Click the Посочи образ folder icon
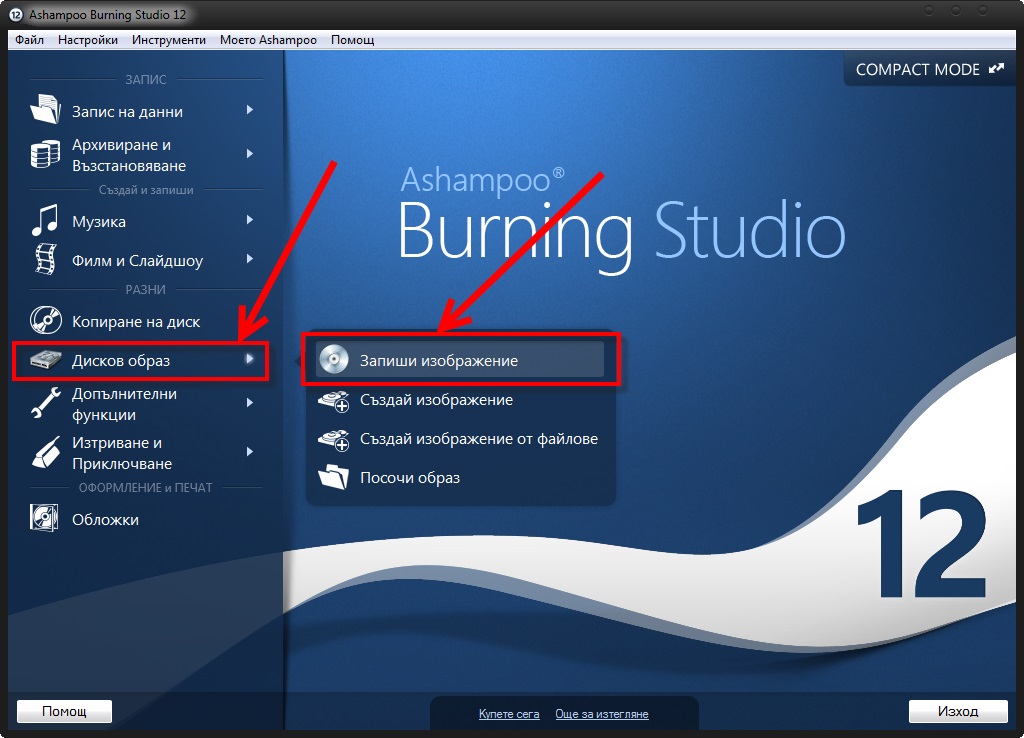1024x738 pixels. coord(333,477)
